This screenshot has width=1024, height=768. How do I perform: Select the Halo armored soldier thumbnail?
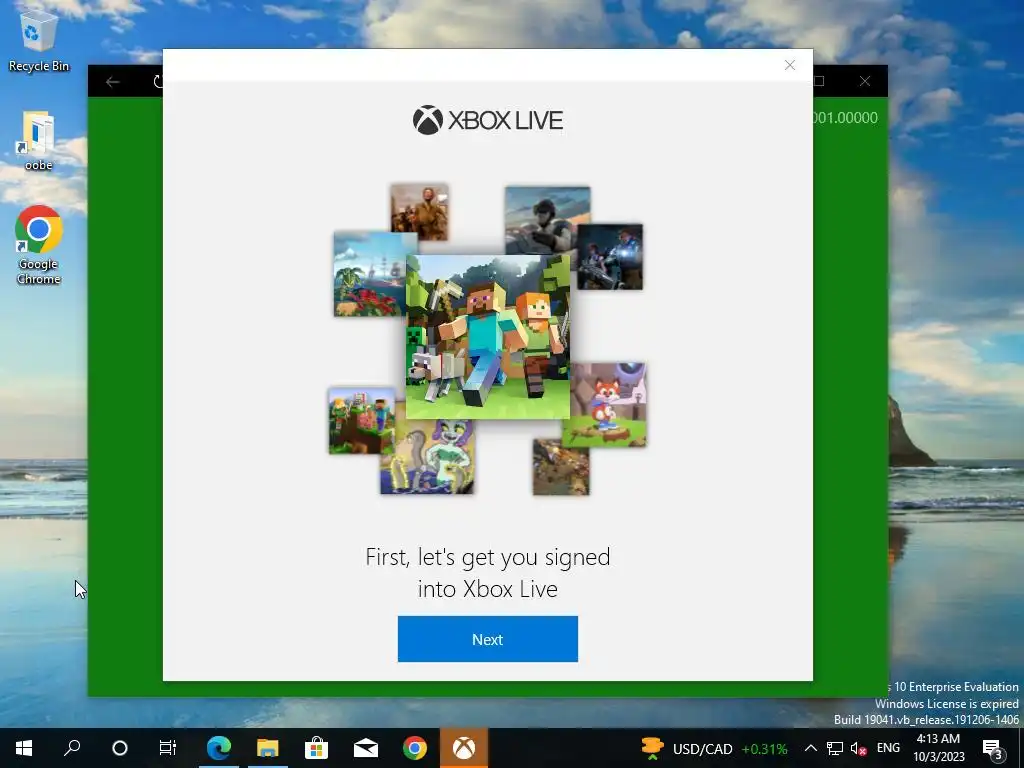[x=547, y=220]
